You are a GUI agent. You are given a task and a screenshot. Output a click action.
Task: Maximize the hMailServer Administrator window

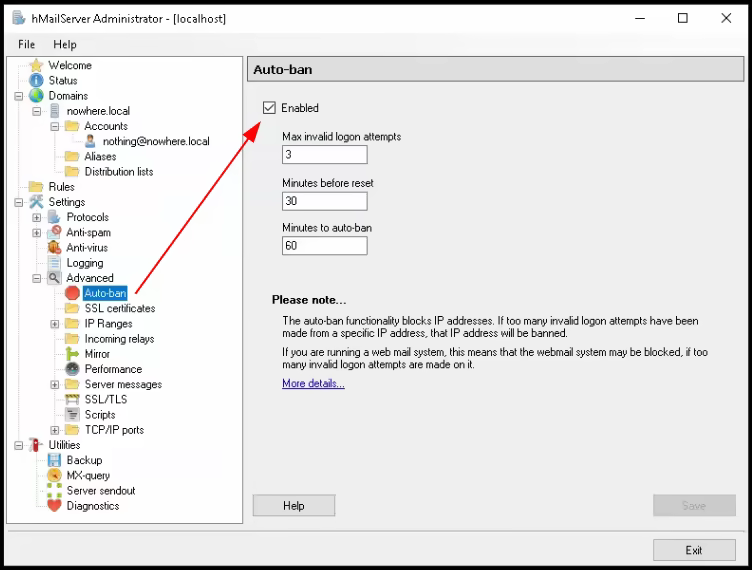tap(682, 18)
